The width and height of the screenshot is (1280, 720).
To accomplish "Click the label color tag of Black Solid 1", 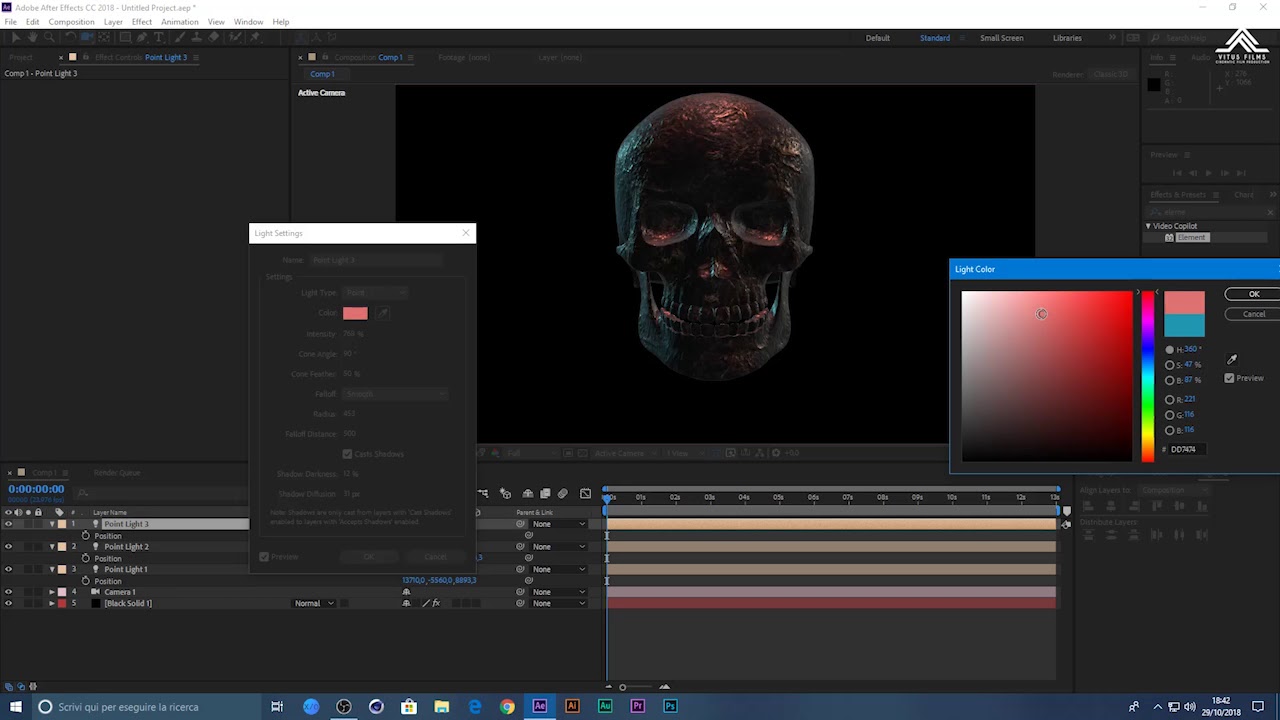I will (x=62, y=603).
